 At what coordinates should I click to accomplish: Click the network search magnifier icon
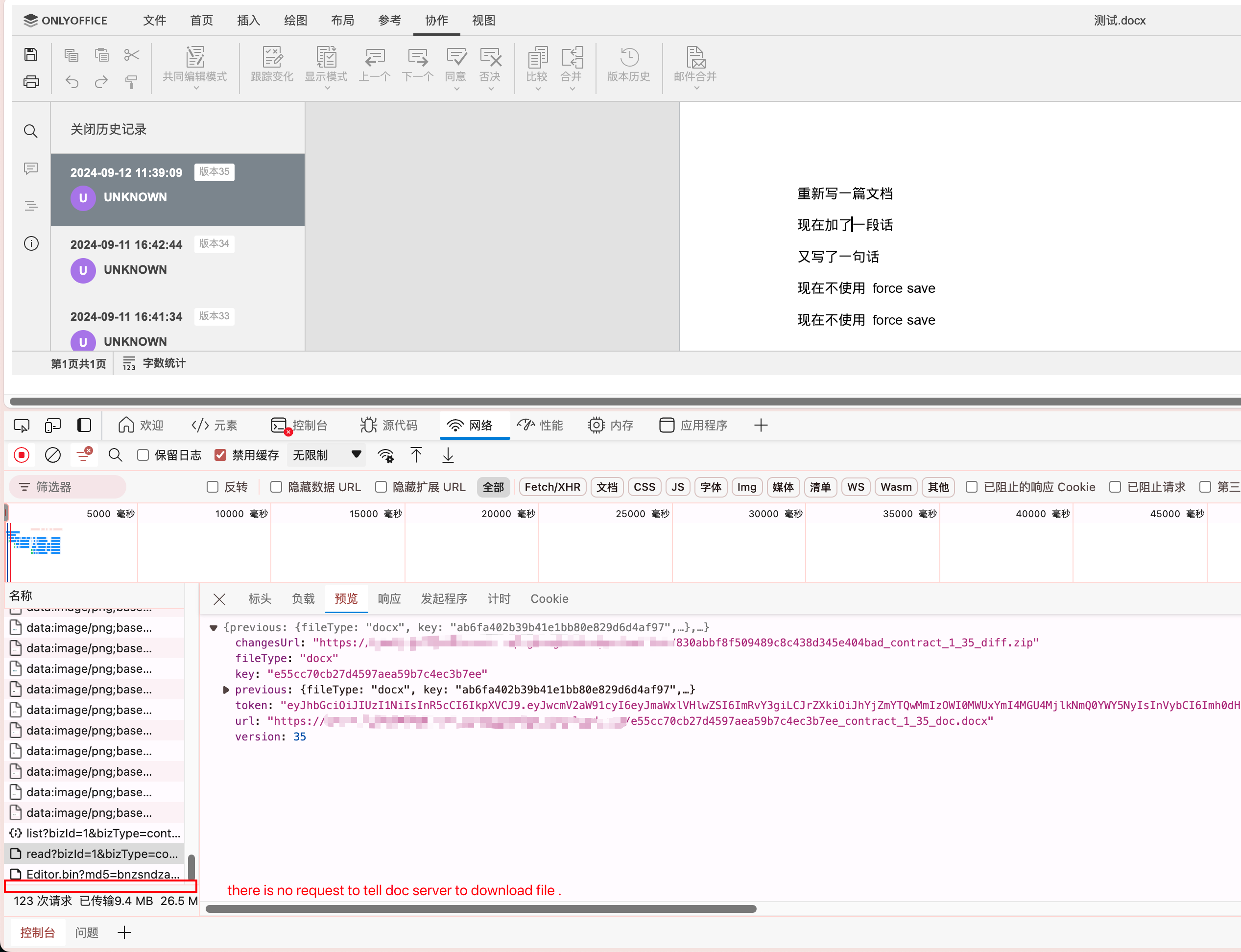[115, 455]
